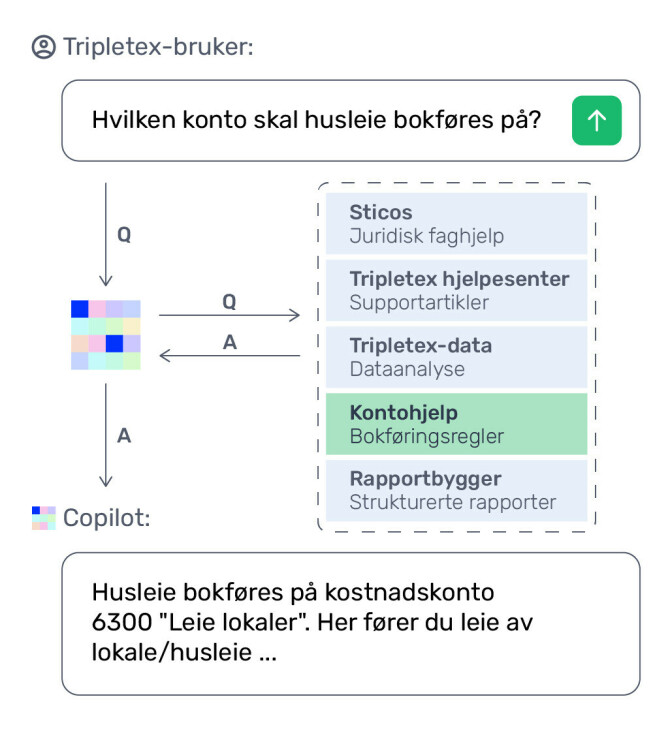Click the down arrow below the question box
This screenshot has height=744, width=670.
point(106,234)
